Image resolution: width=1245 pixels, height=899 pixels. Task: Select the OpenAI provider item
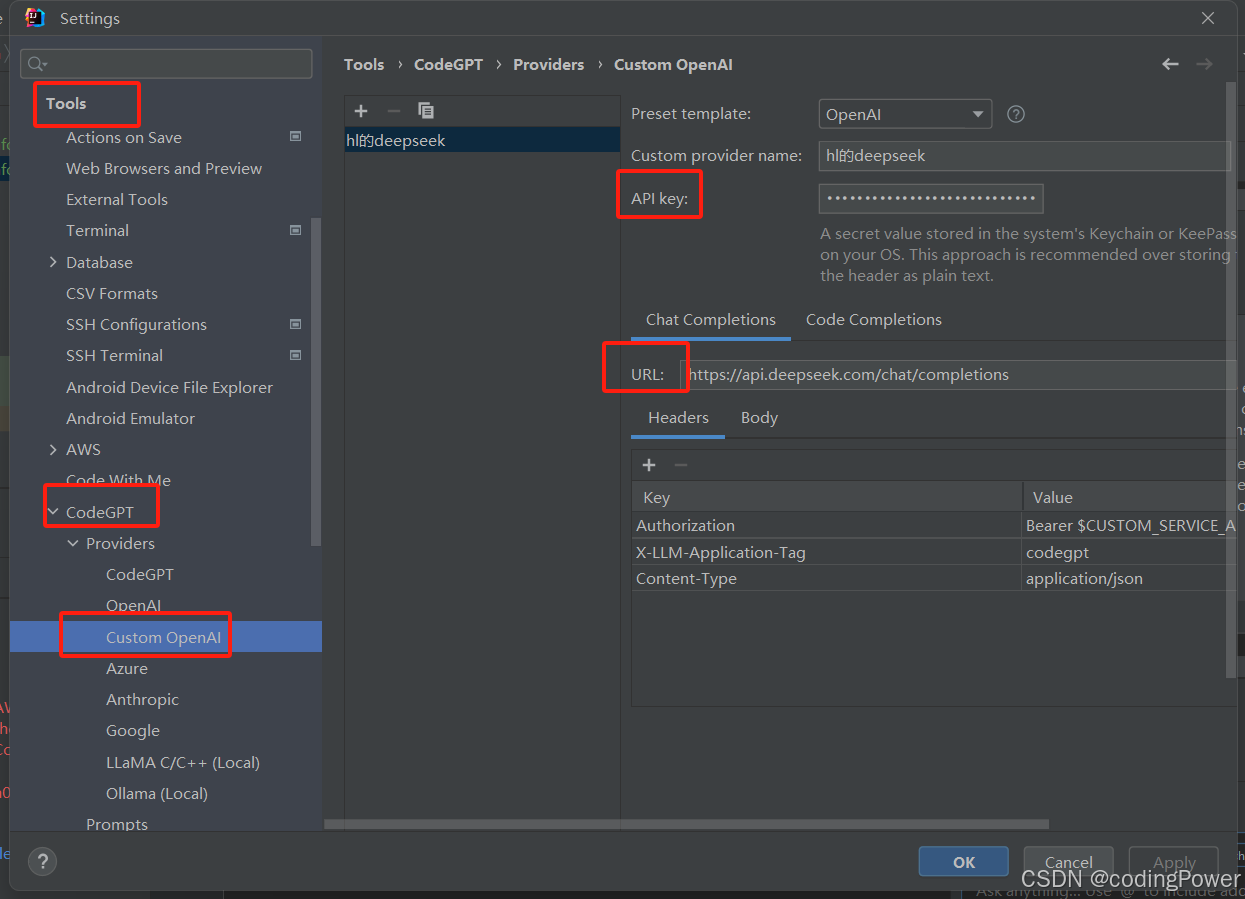133,605
